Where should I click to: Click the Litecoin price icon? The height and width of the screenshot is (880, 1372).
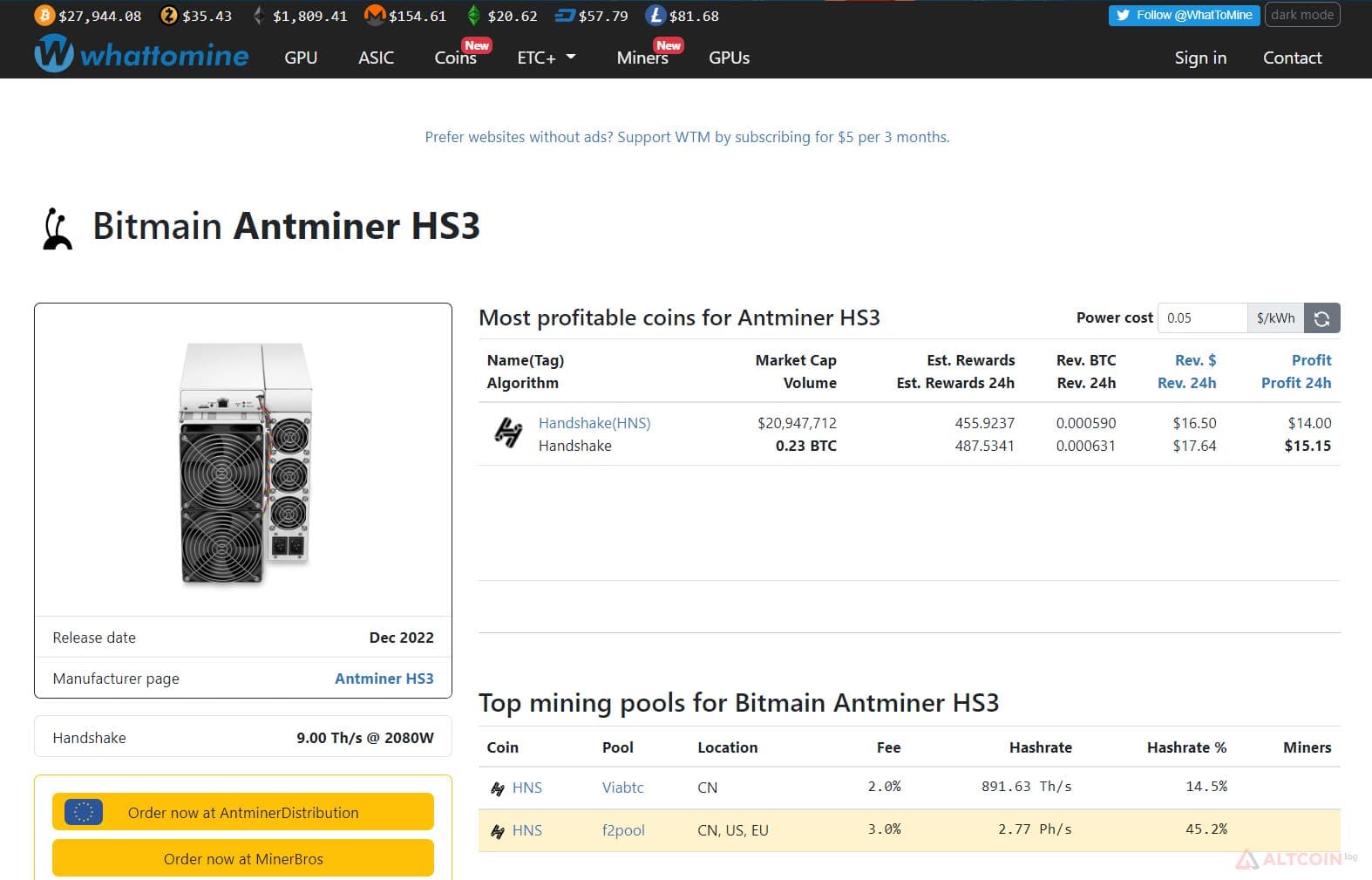click(655, 15)
